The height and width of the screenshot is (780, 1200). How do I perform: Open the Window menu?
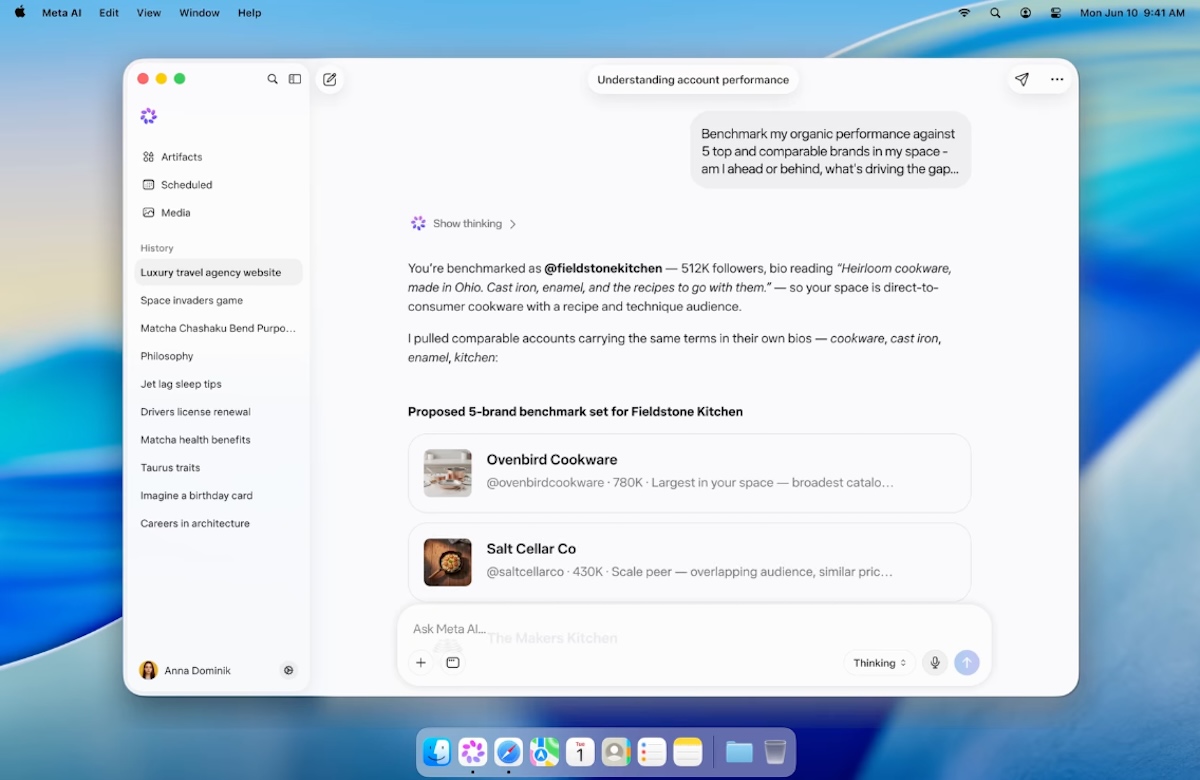click(199, 13)
